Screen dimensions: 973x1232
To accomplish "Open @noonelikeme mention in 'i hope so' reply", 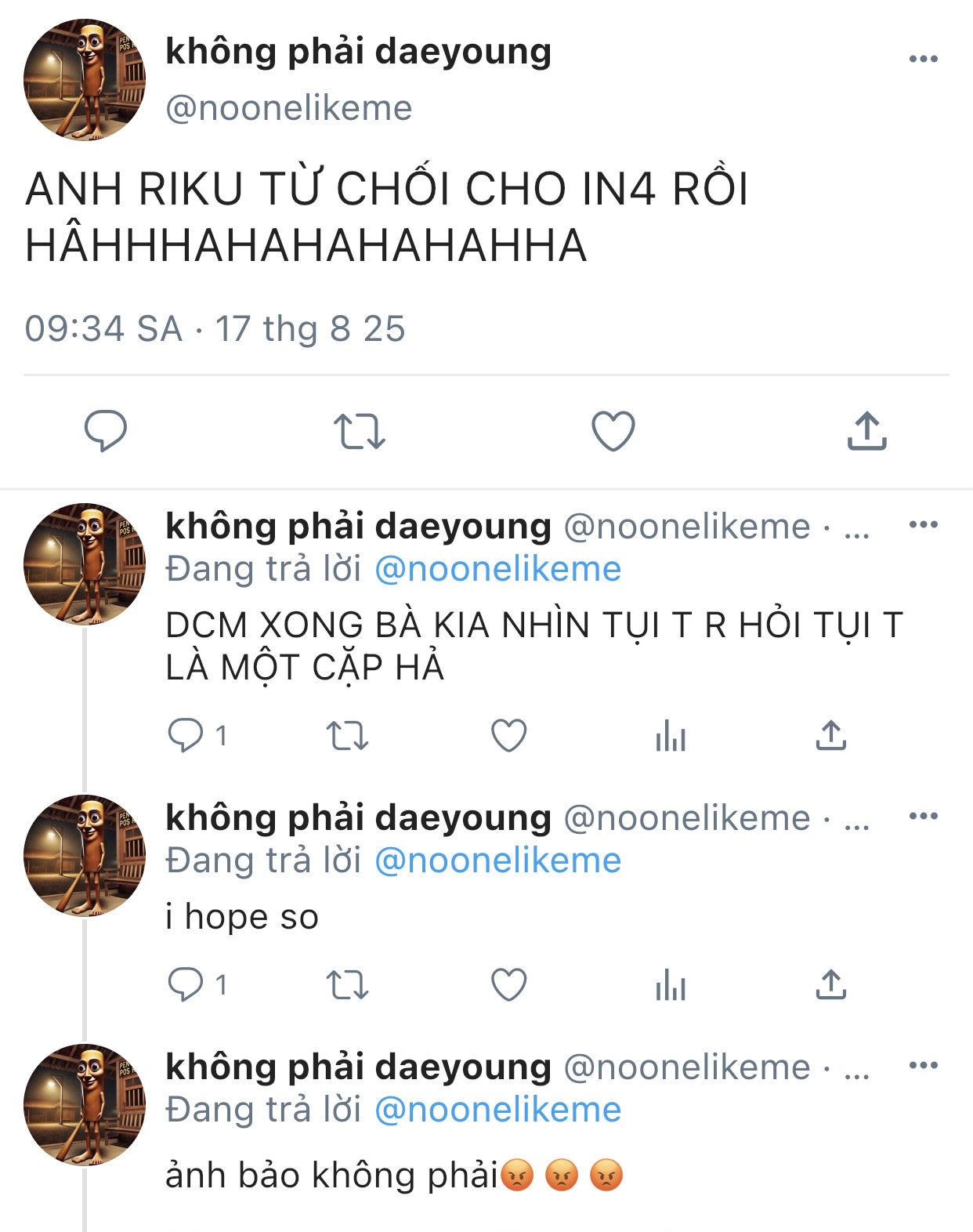I will (498, 861).
